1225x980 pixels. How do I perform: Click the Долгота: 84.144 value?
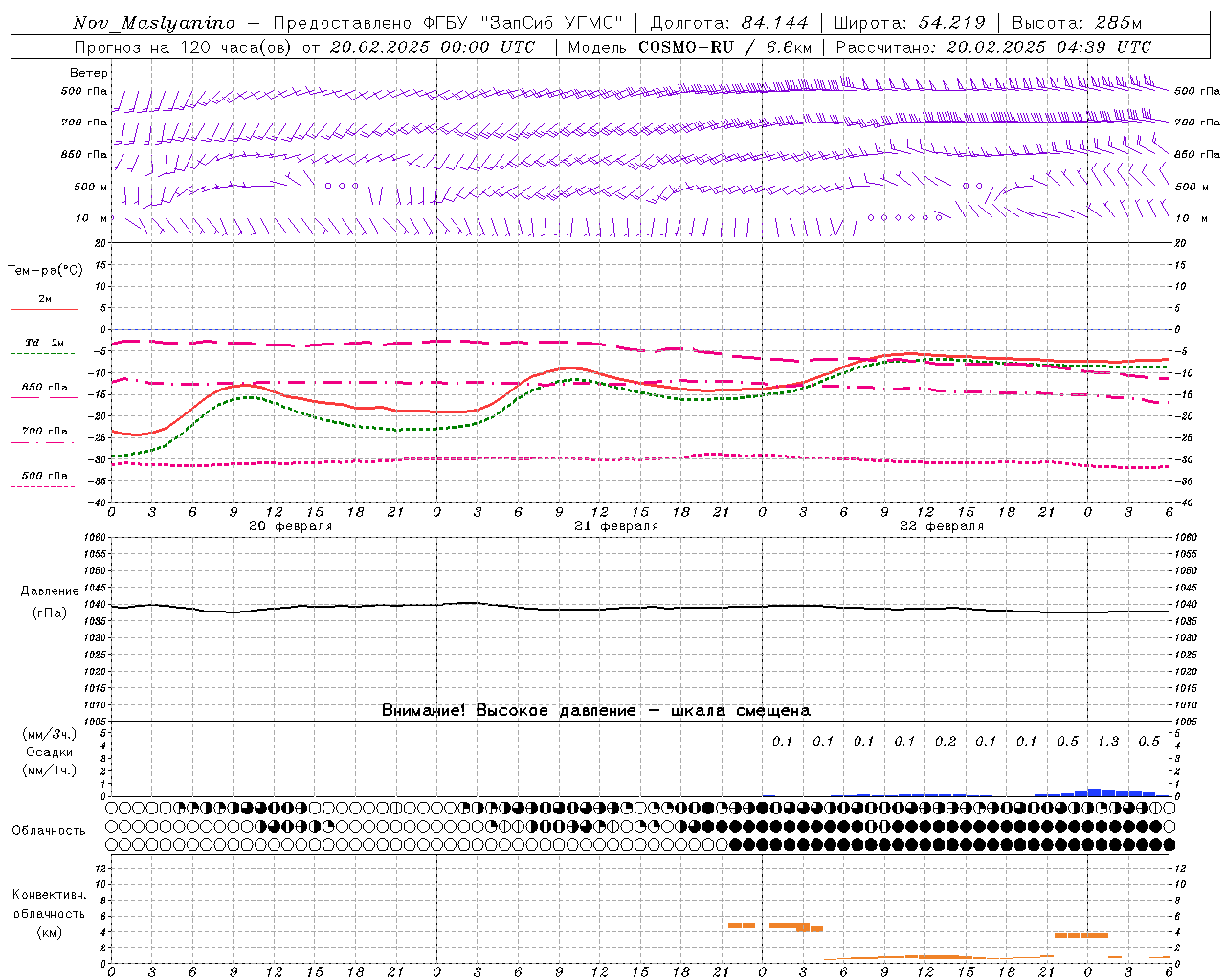(x=728, y=24)
